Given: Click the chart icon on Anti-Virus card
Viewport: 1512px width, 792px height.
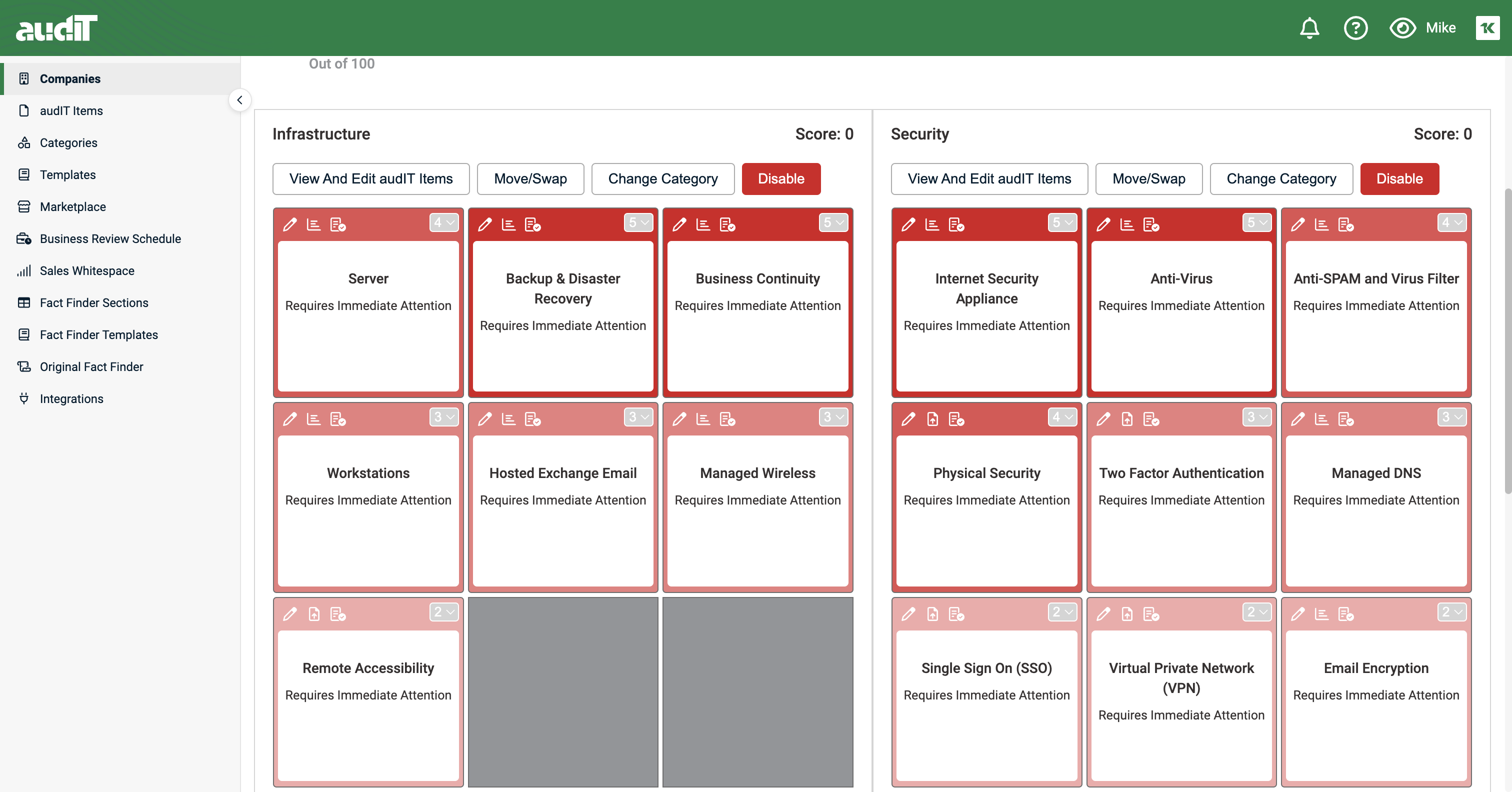Looking at the screenshot, I should 1127,224.
